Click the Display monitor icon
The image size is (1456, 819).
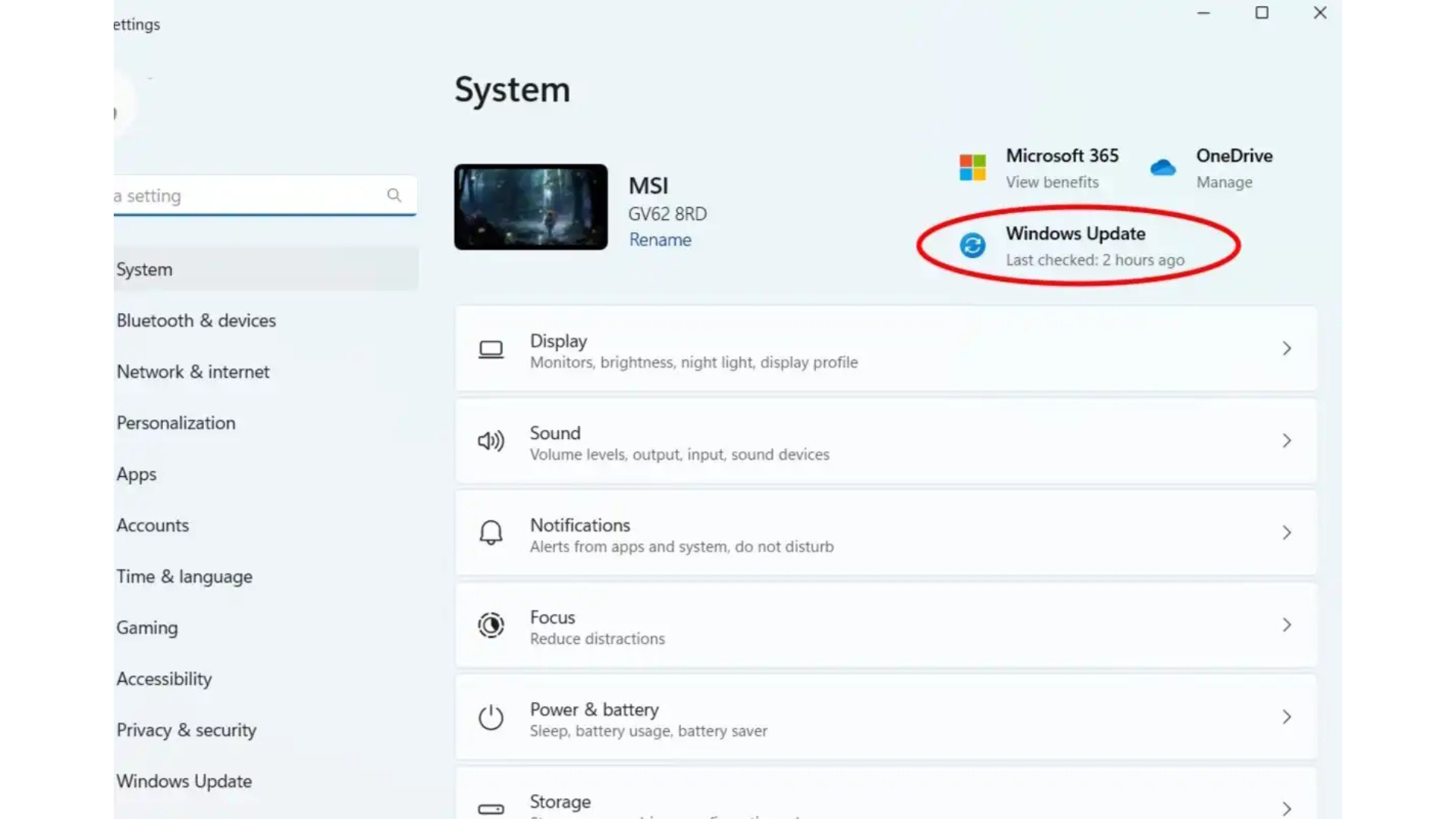tap(491, 349)
